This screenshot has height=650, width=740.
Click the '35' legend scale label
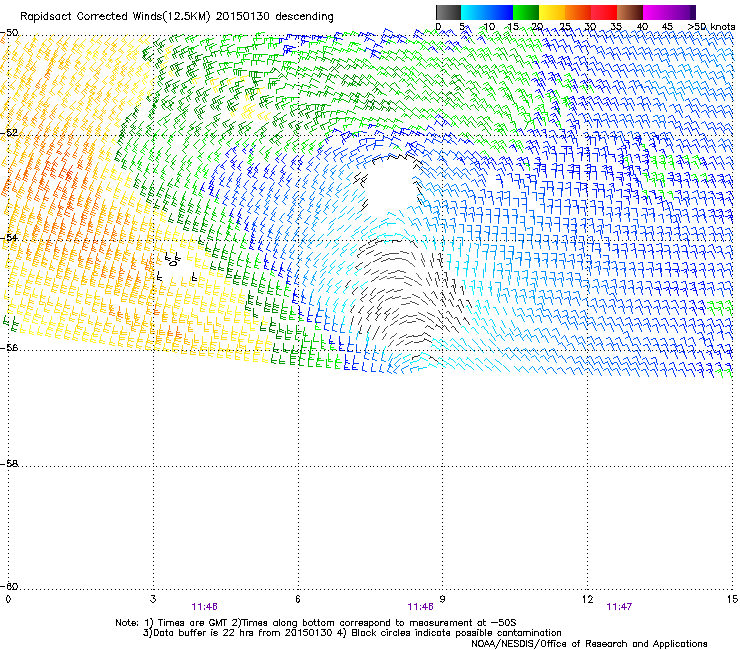616,27
